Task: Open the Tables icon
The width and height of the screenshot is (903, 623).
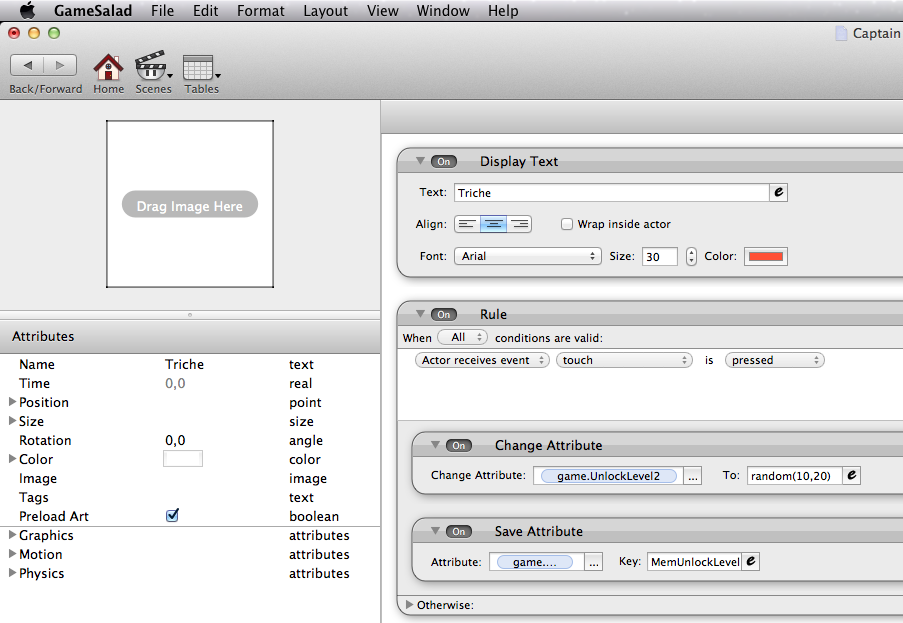Action: 200,68
